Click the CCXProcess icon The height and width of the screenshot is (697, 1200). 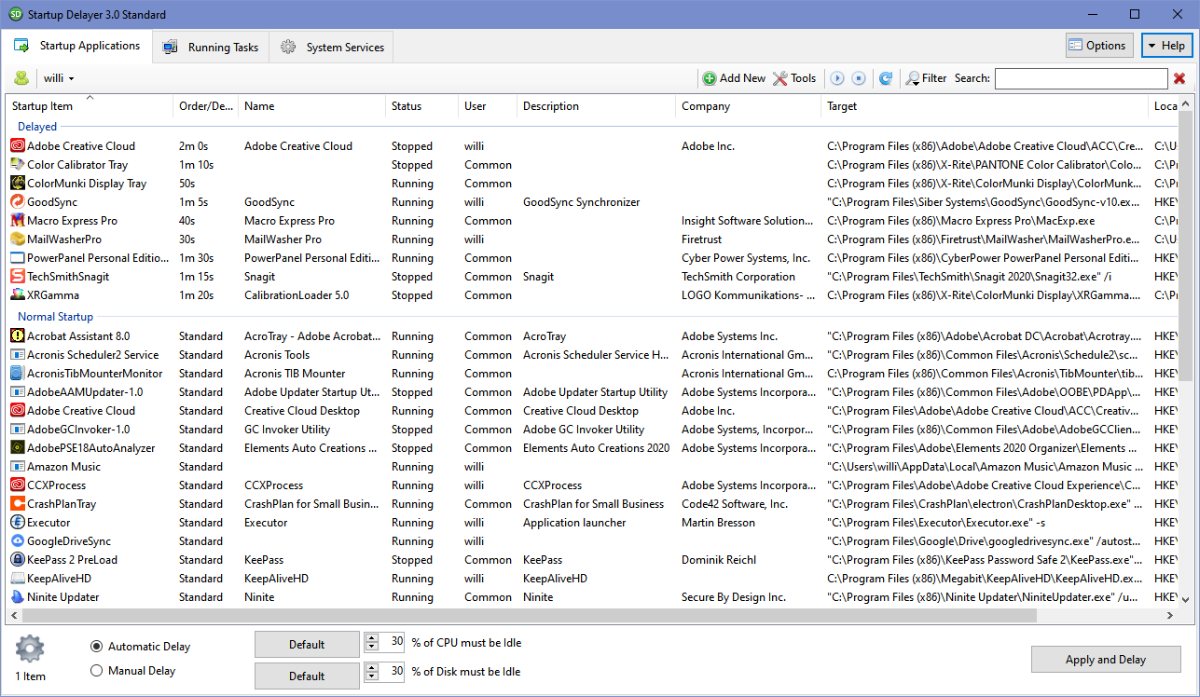(17, 485)
